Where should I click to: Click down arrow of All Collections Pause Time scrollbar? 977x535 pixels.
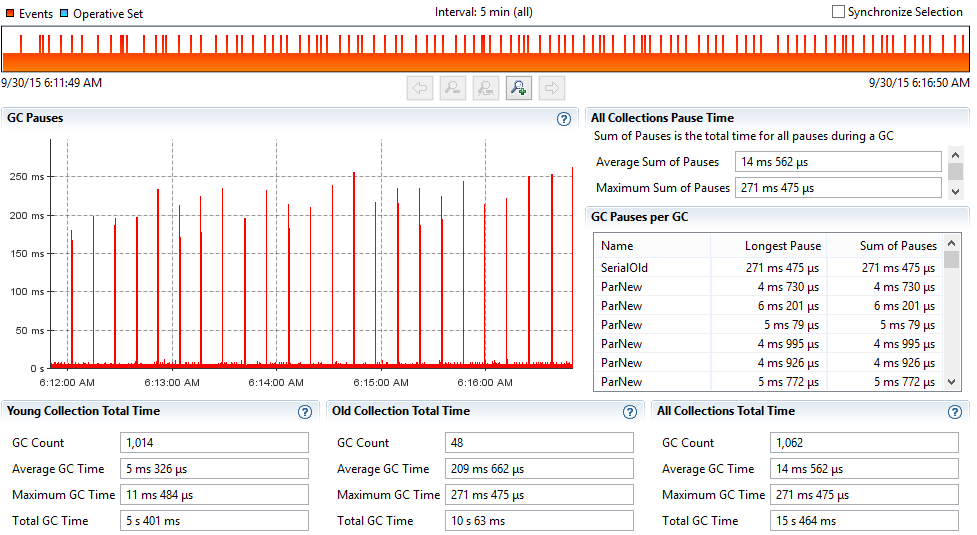(956, 192)
